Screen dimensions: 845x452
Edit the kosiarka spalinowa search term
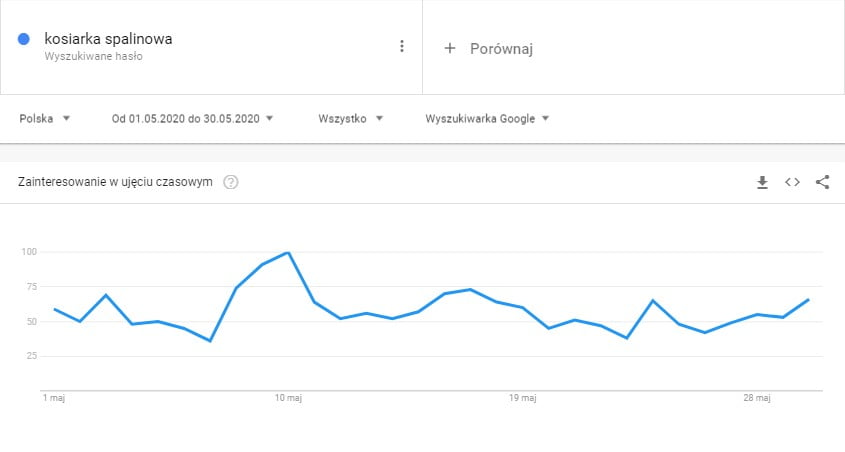click(x=108, y=39)
